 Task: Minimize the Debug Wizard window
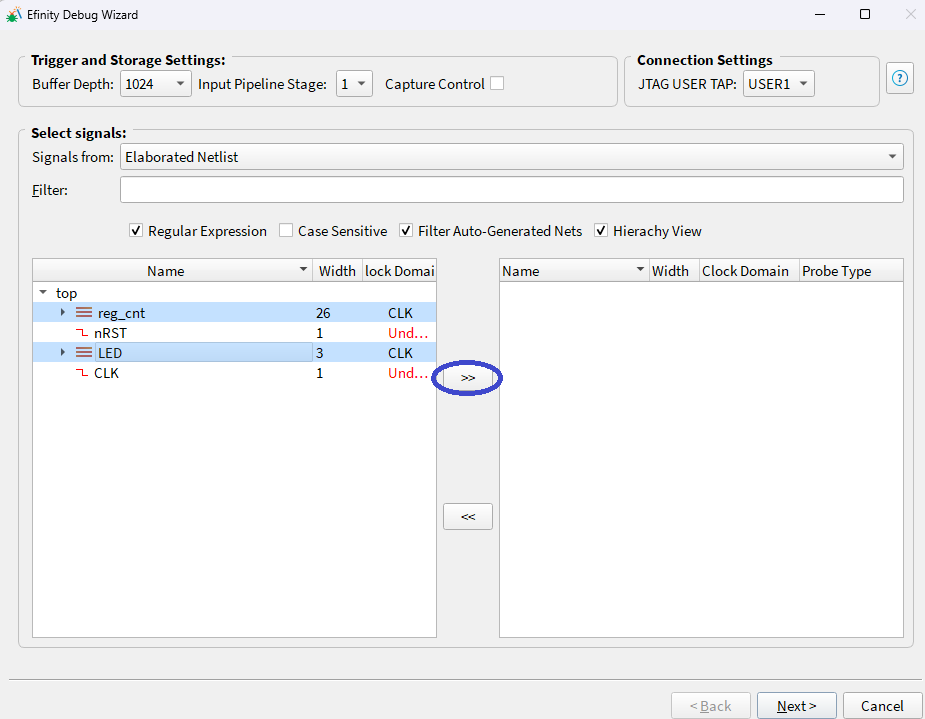pyautogui.click(x=820, y=14)
